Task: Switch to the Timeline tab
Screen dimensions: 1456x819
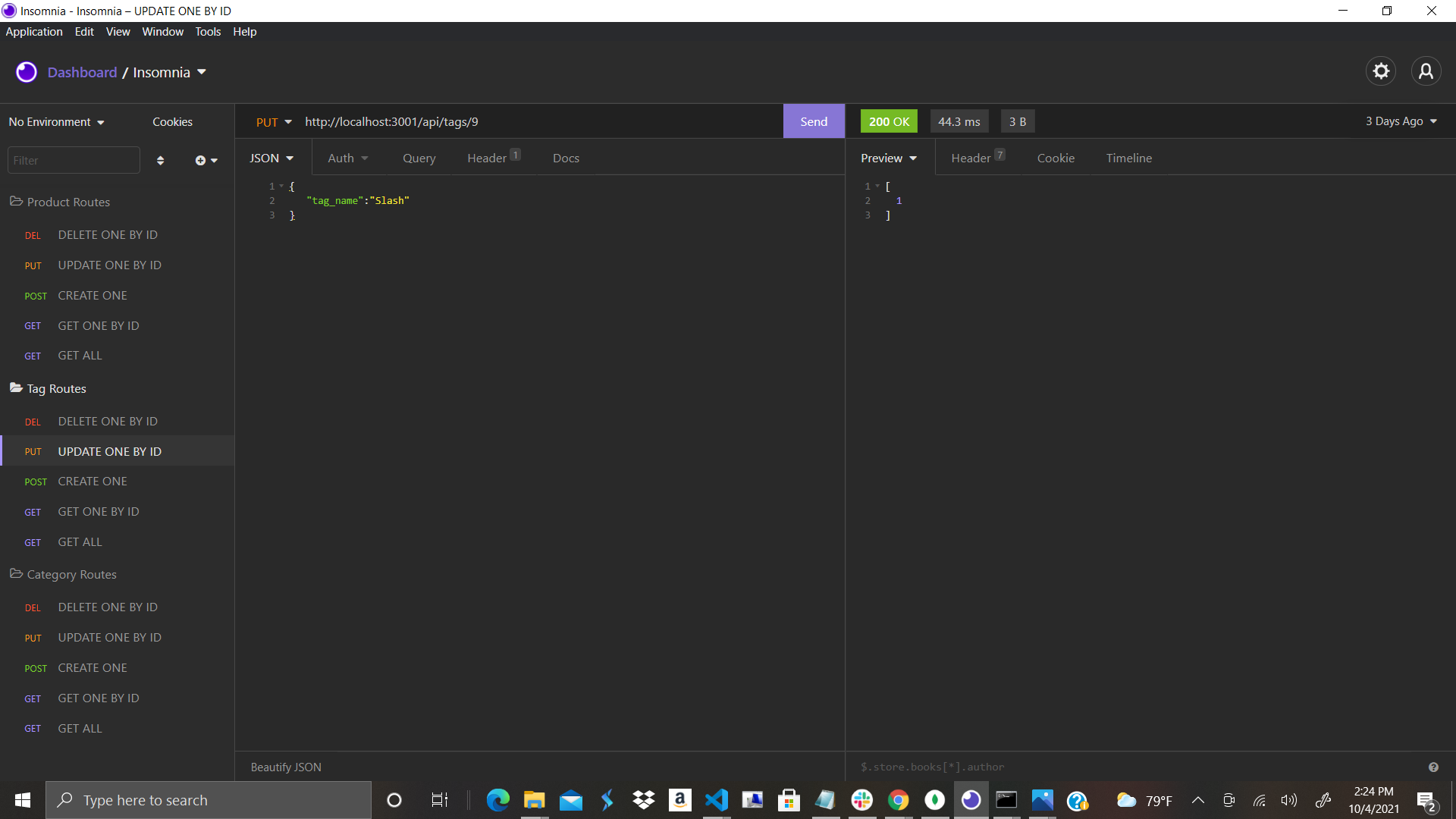Action: [1129, 158]
